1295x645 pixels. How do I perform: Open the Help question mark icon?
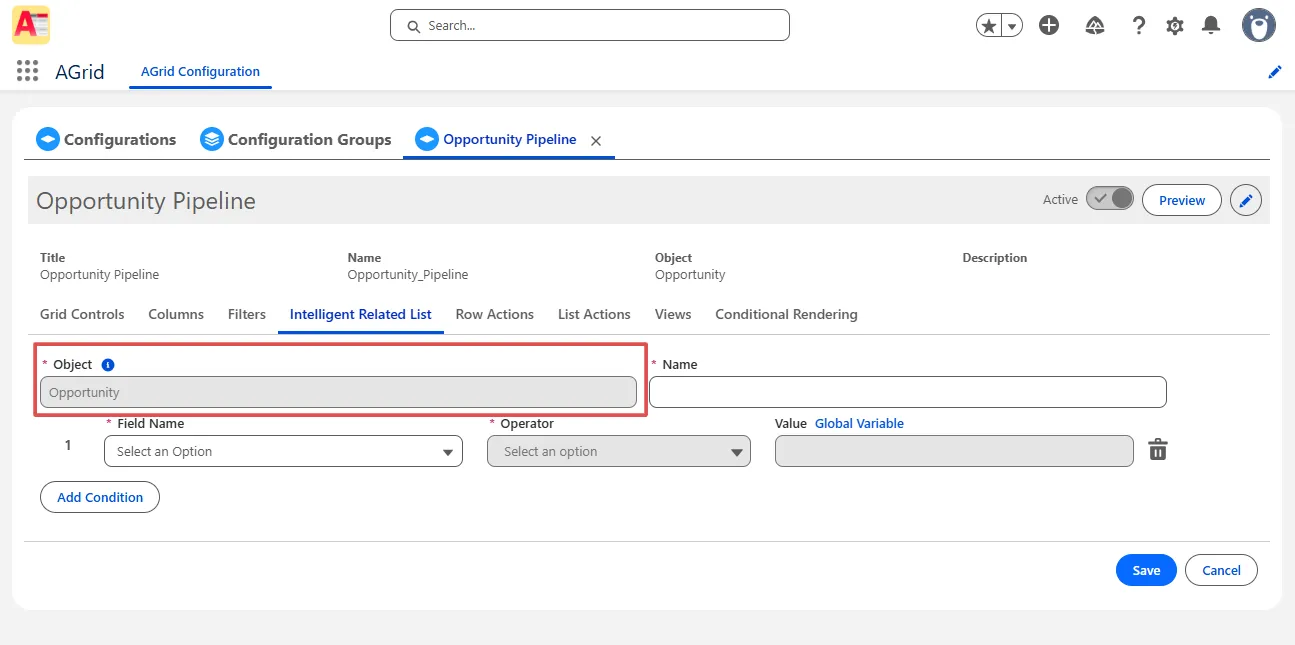pos(1138,26)
